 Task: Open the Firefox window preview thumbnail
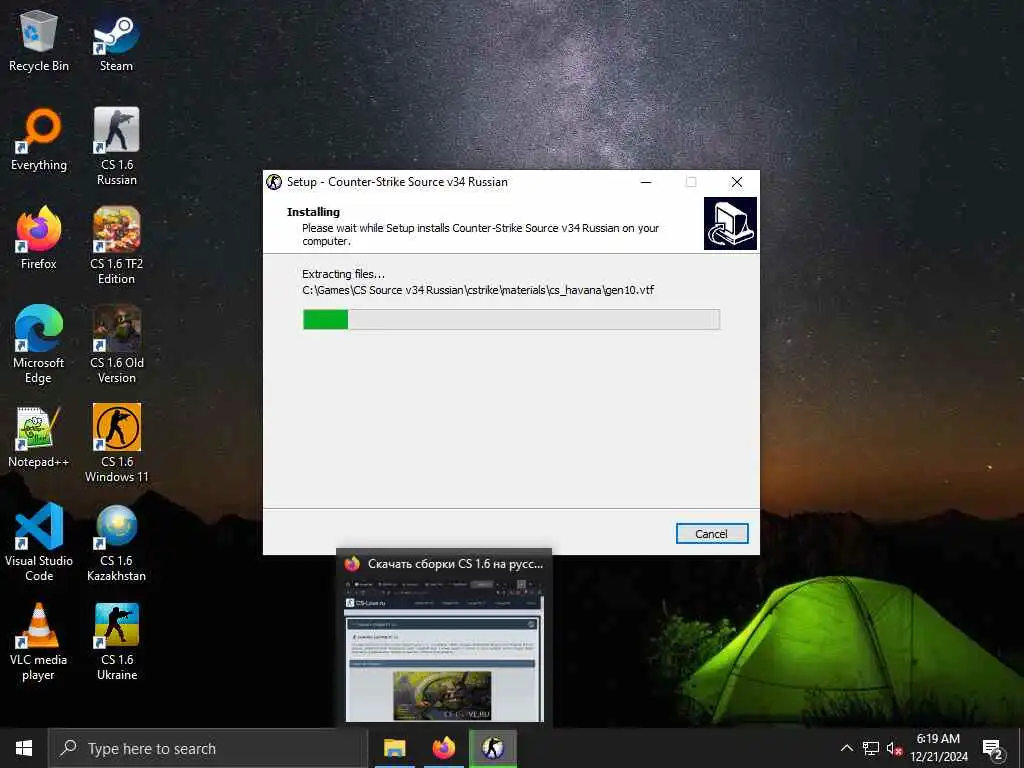(444, 650)
